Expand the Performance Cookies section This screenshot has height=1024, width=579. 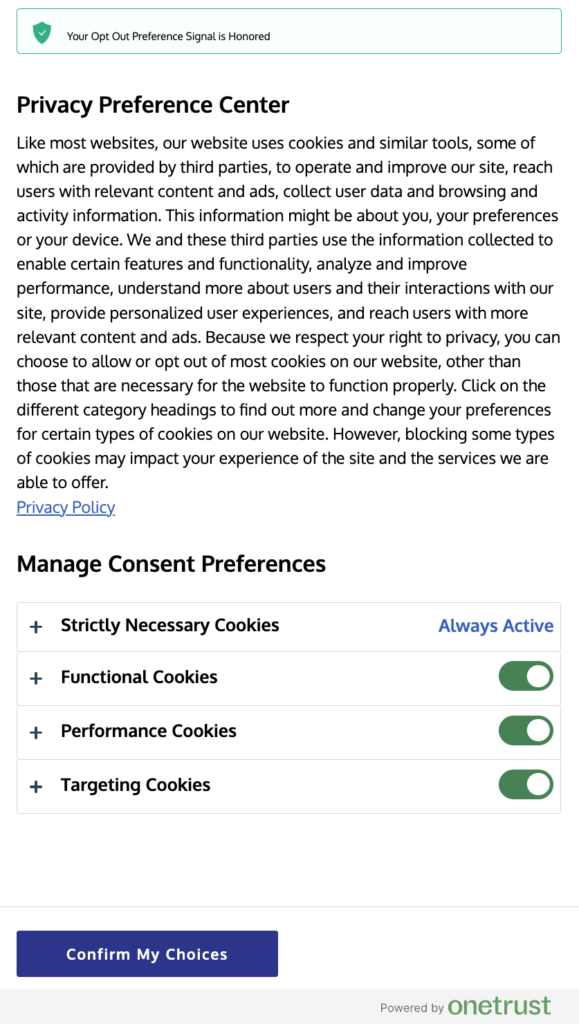[36, 731]
